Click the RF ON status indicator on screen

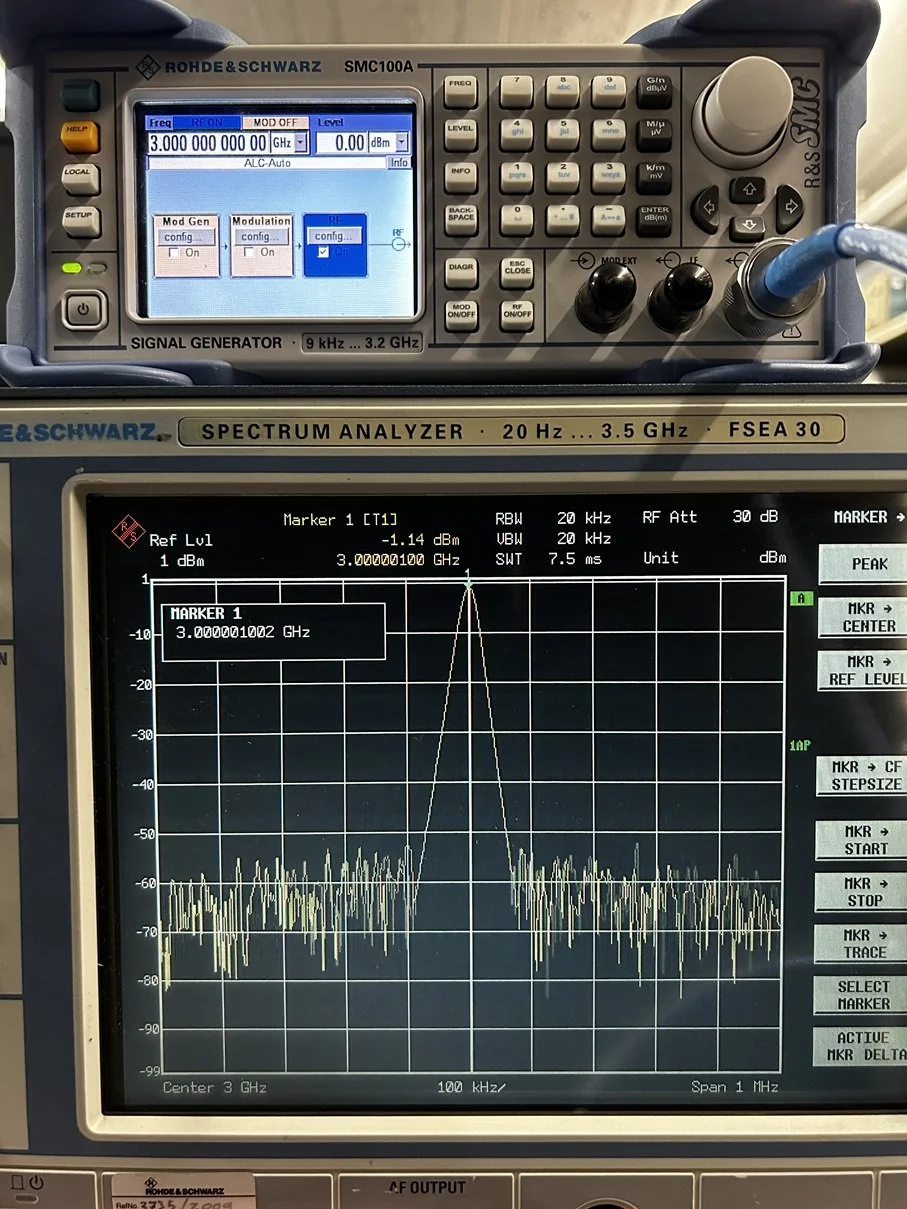(x=208, y=122)
